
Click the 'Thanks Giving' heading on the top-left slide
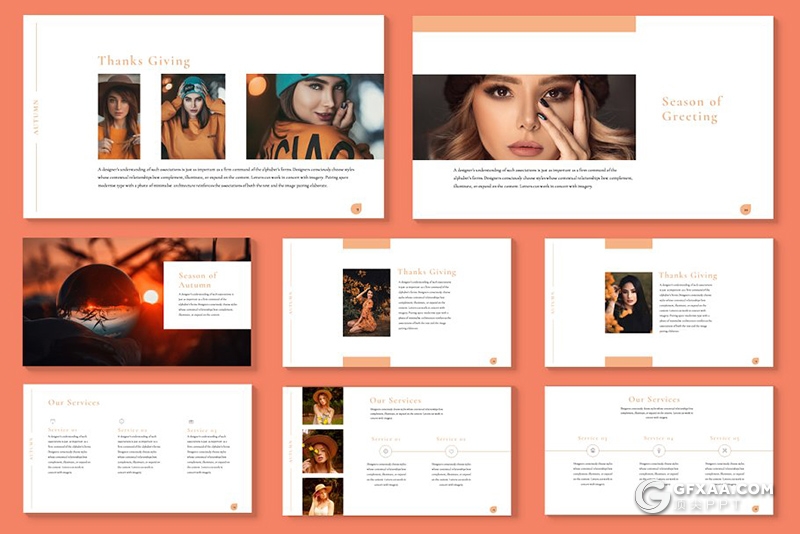pyautogui.click(x=143, y=61)
